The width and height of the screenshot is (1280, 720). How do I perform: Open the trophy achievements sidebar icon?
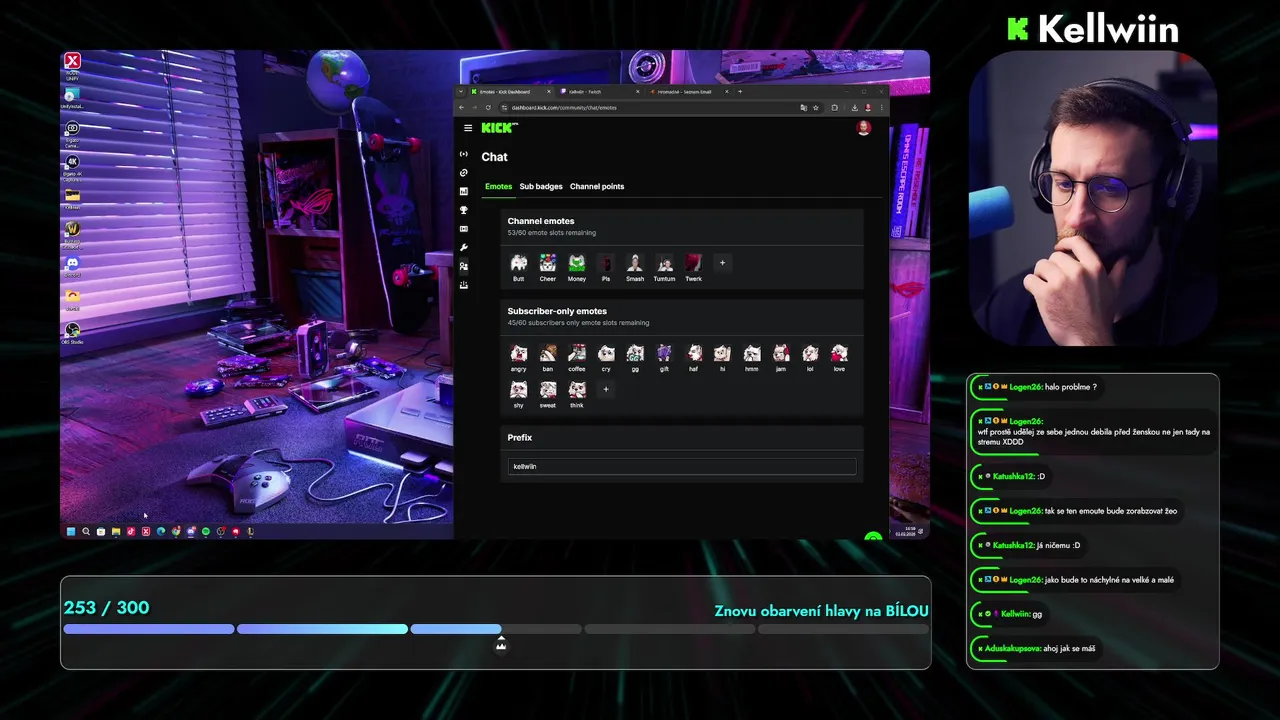pos(464,210)
